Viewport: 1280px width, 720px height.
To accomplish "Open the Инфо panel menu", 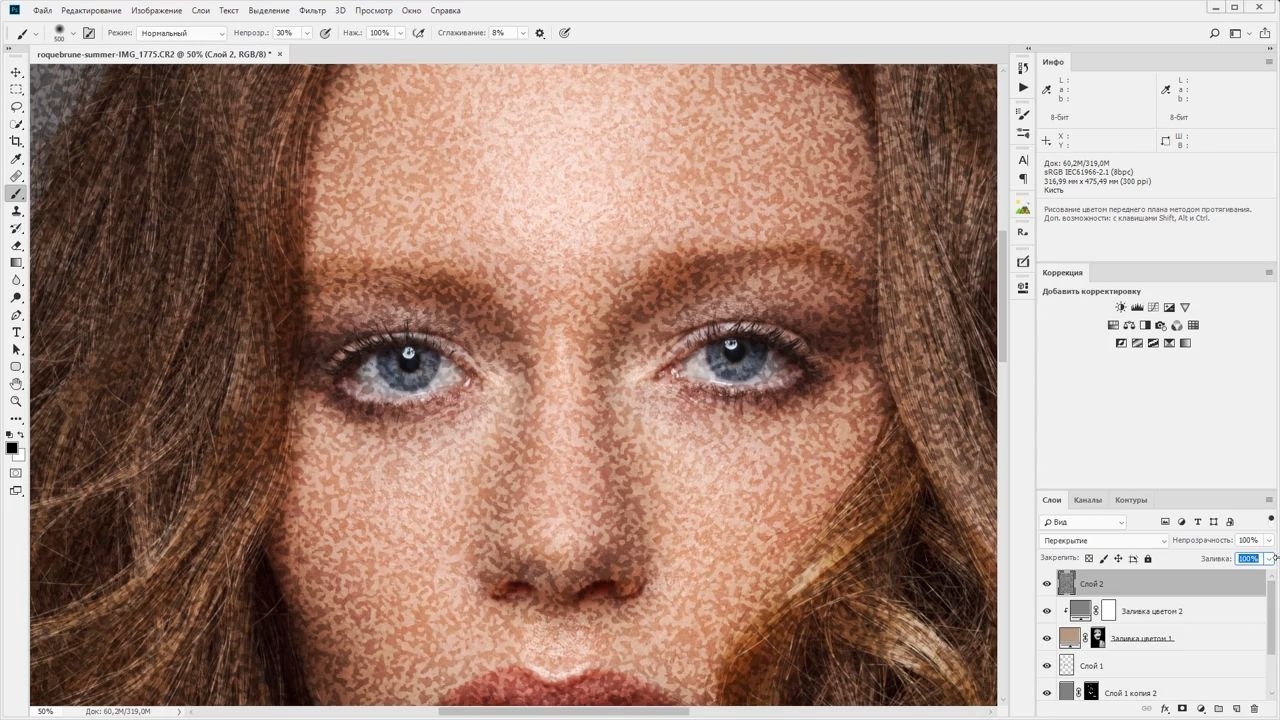I will point(1269,62).
